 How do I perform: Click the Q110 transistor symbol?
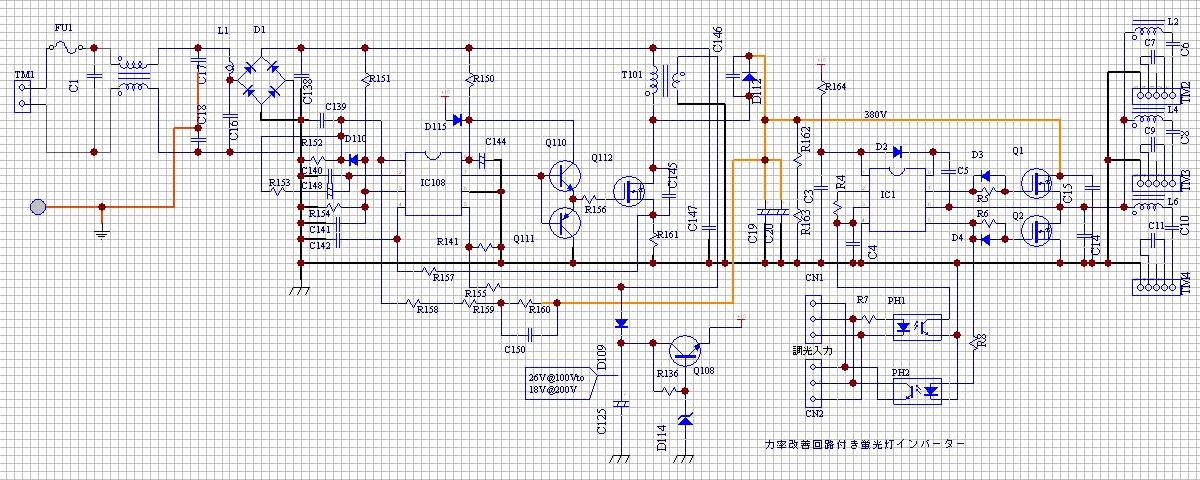pyautogui.click(x=566, y=175)
